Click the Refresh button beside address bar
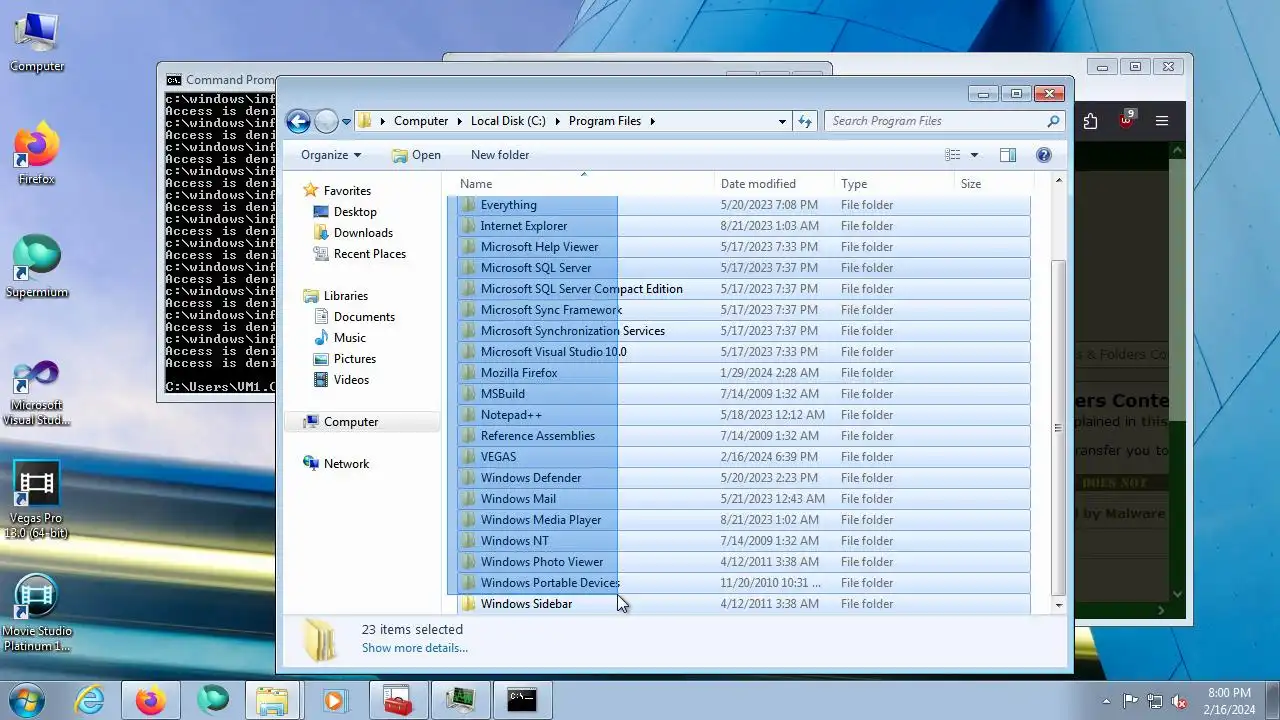1280x720 pixels. pyautogui.click(x=805, y=121)
